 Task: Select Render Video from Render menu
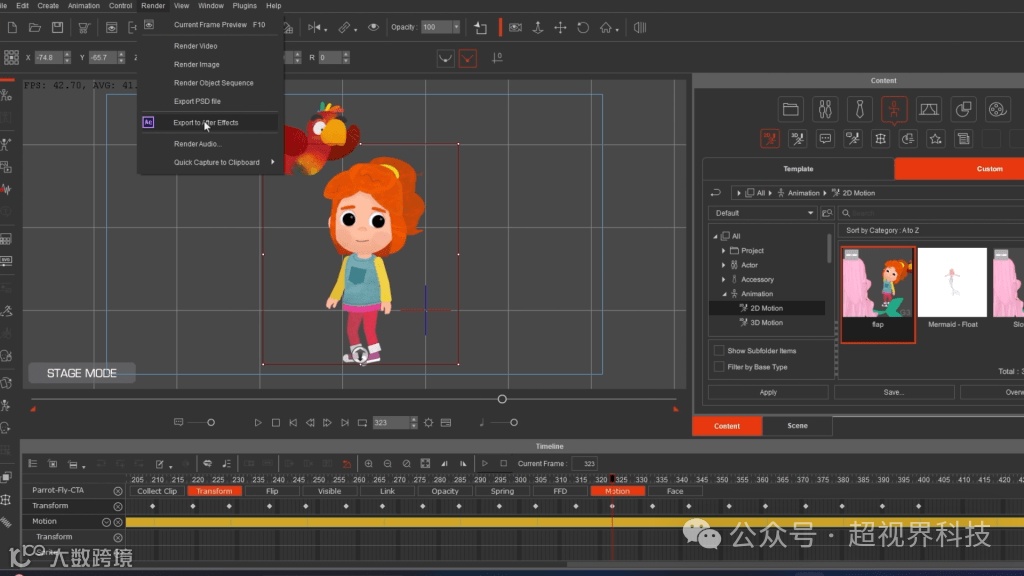(196, 46)
